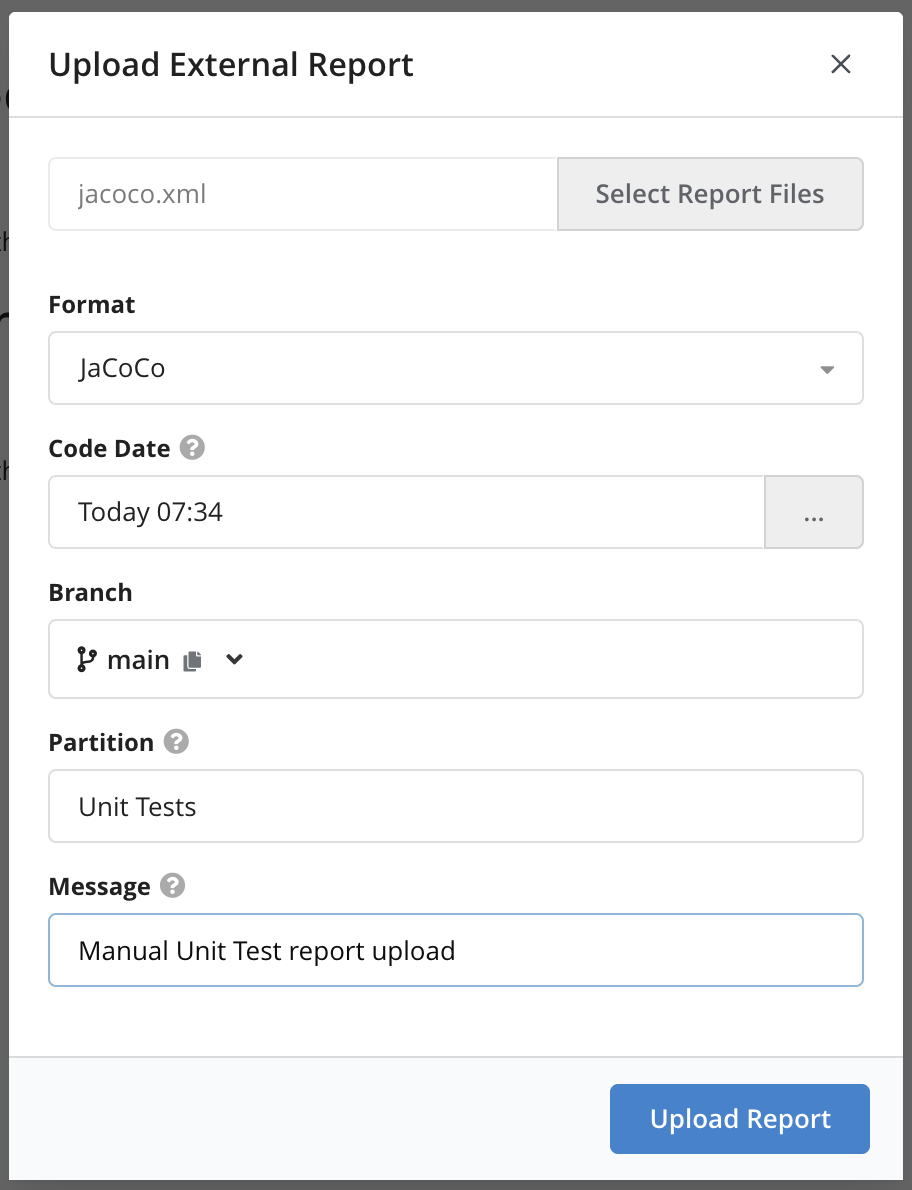Image resolution: width=912 pixels, height=1190 pixels.
Task: Open the Format dropdown showing JaCoCo
Action: click(456, 368)
